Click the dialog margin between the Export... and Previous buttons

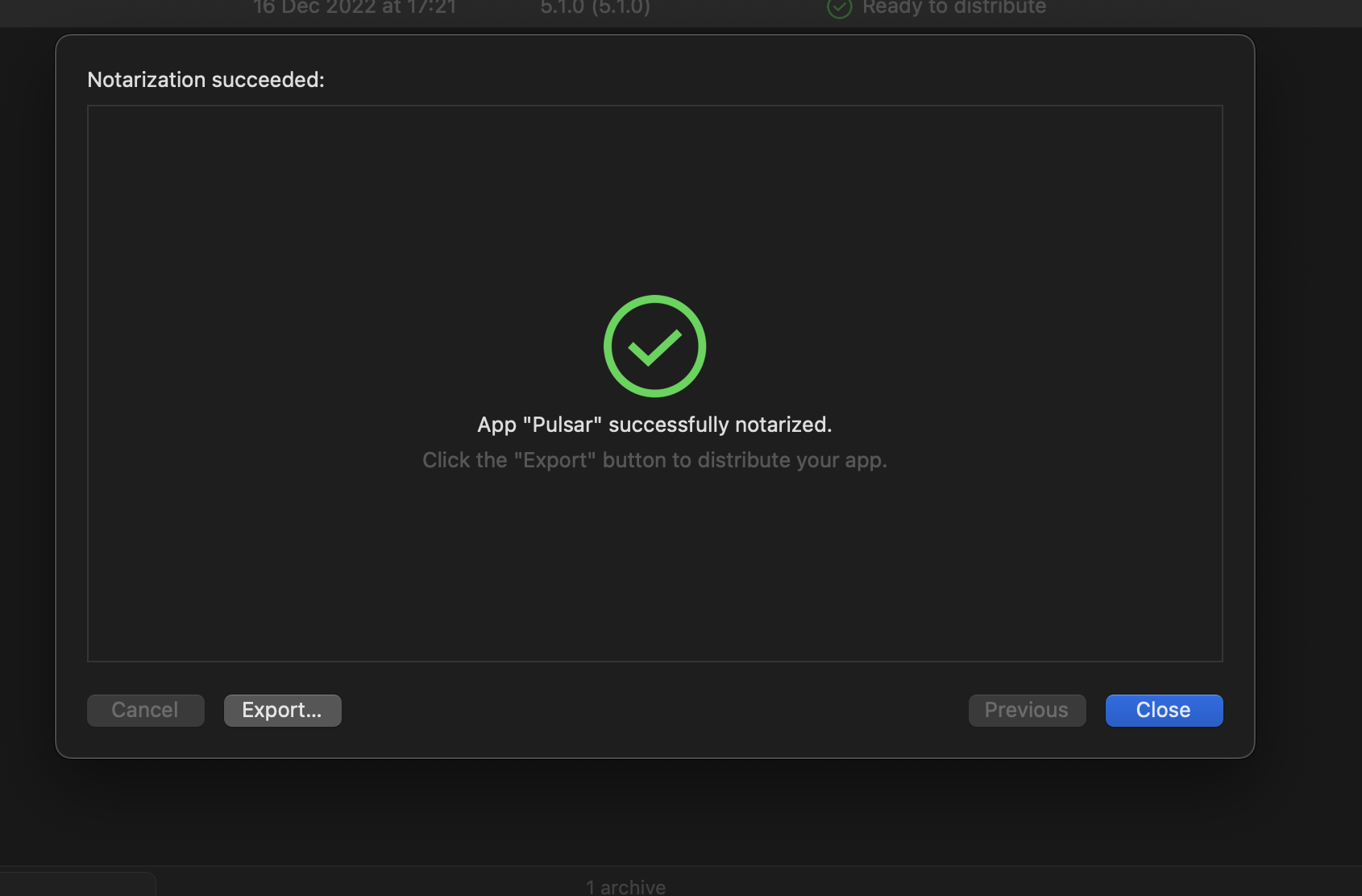(x=654, y=710)
